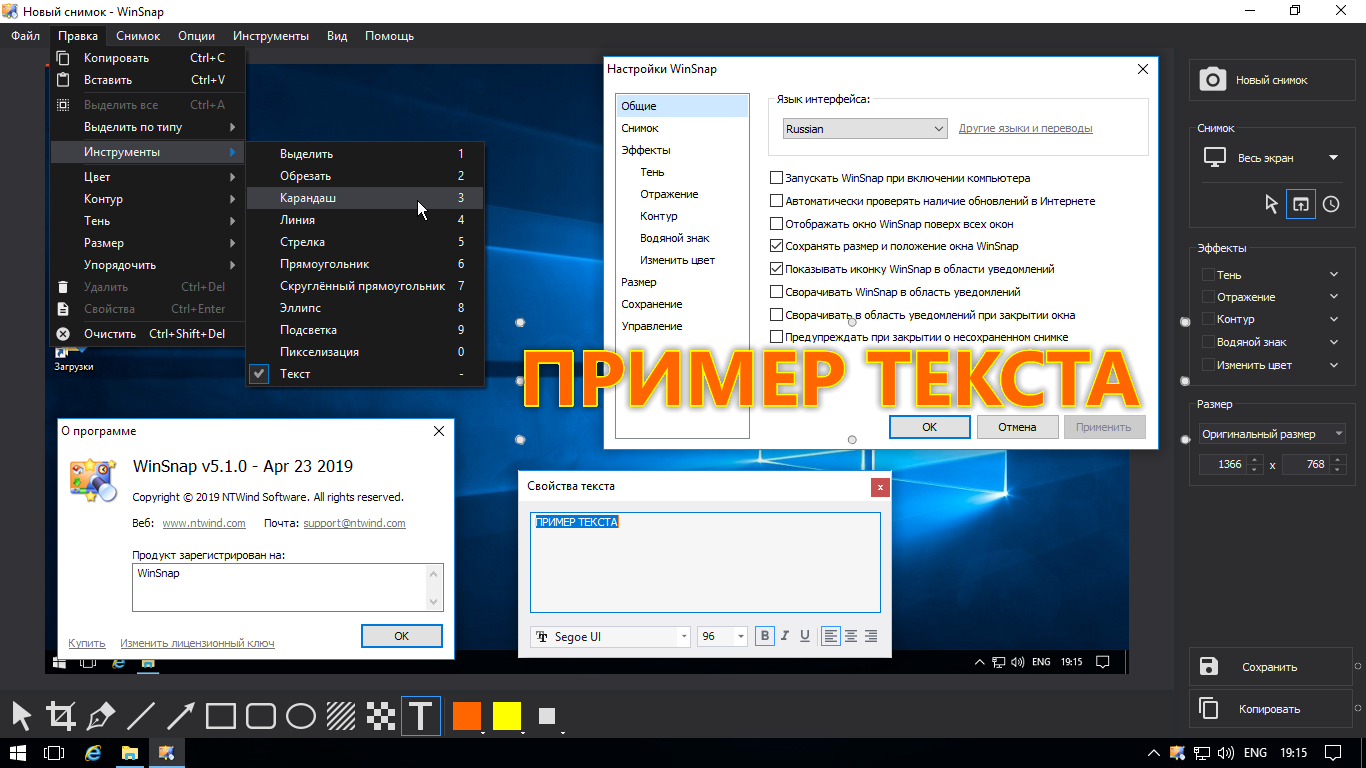Toggle Underline in text properties dialog
The width and height of the screenshot is (1366, 768).
[805, 636]
